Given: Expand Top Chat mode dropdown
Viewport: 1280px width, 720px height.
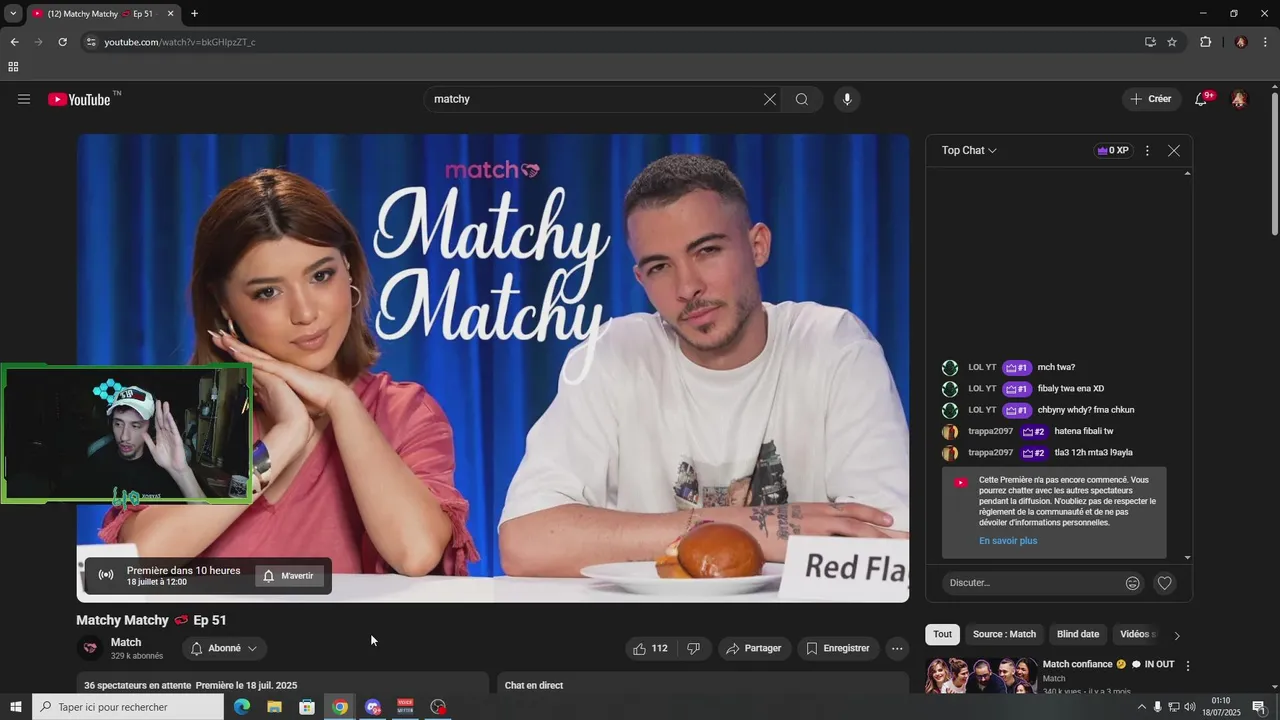Looking at the screenshot, I should tap(969, 151).
